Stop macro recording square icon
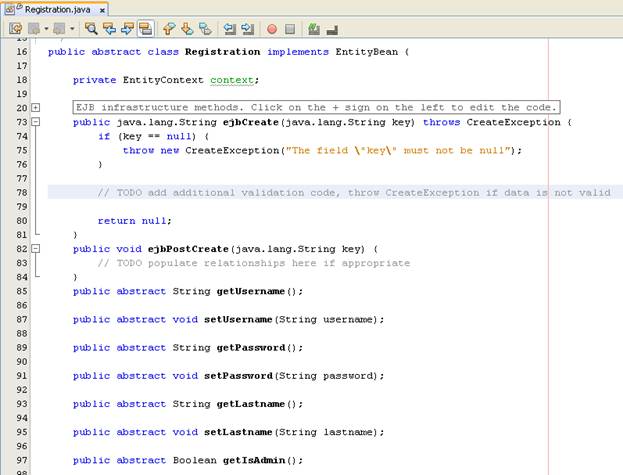The height and width of the screenshot is (475, 623). click(x=290, y=29)
